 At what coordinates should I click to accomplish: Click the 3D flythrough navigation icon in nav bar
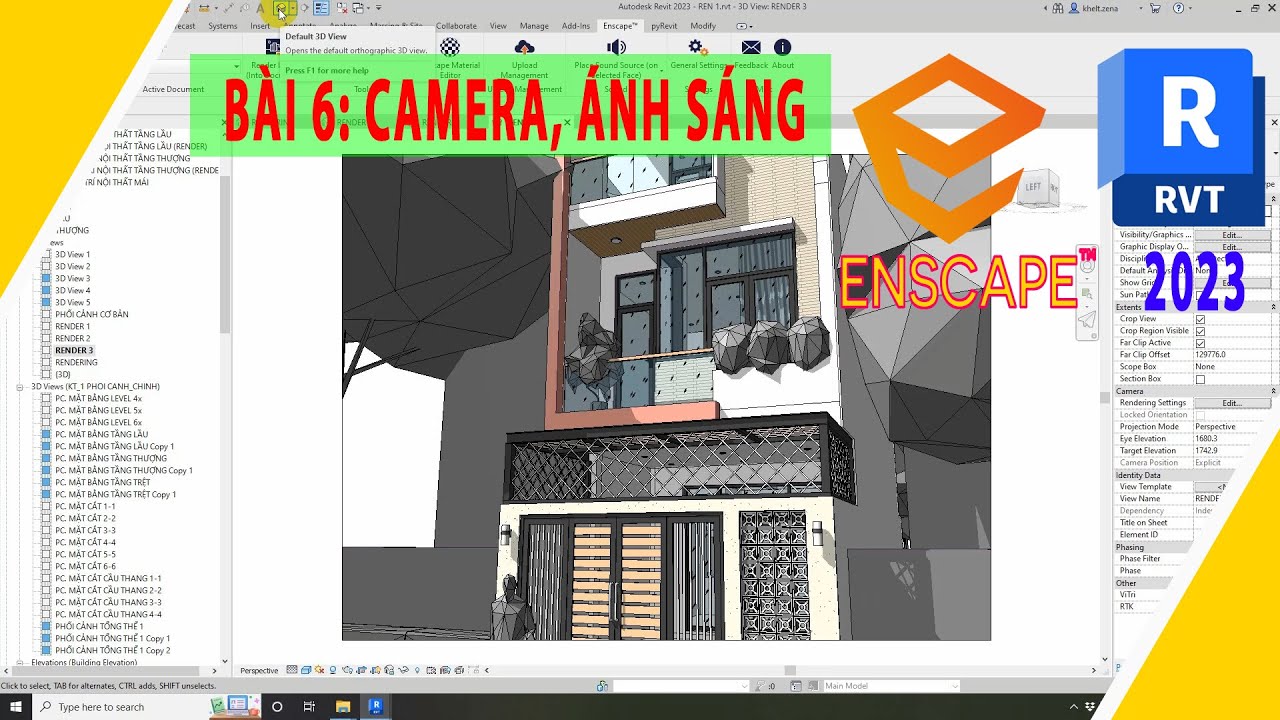(1087, 321)
